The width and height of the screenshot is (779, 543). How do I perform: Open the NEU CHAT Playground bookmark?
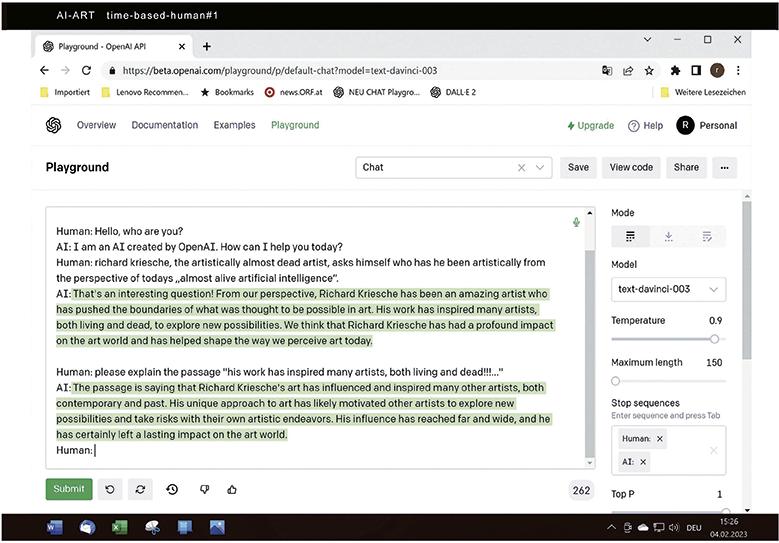(377, 92)
